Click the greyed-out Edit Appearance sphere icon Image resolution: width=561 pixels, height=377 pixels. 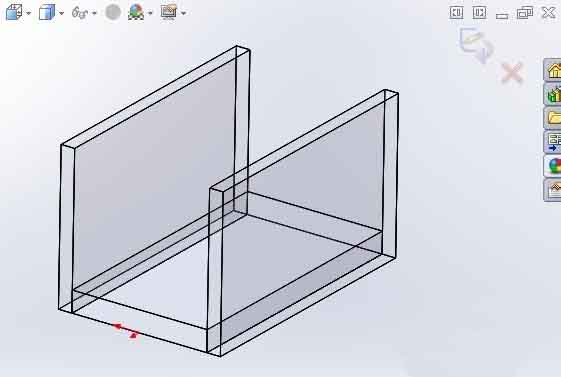pyautogui.click(x=113, y=13)
